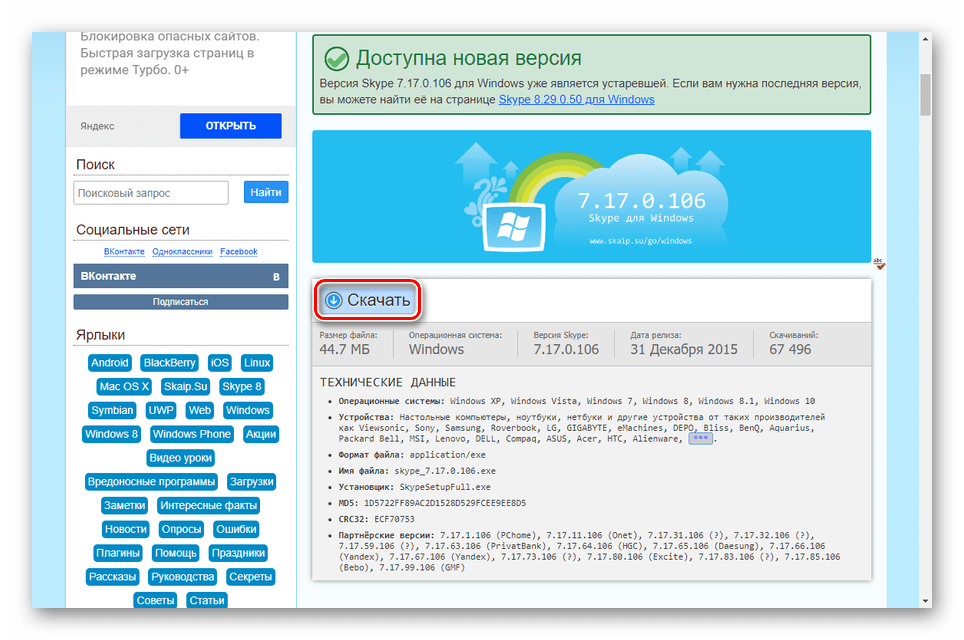Screen dimensions: 964x640
Task: Click the green checkmark icon
Action: [336, 59]
